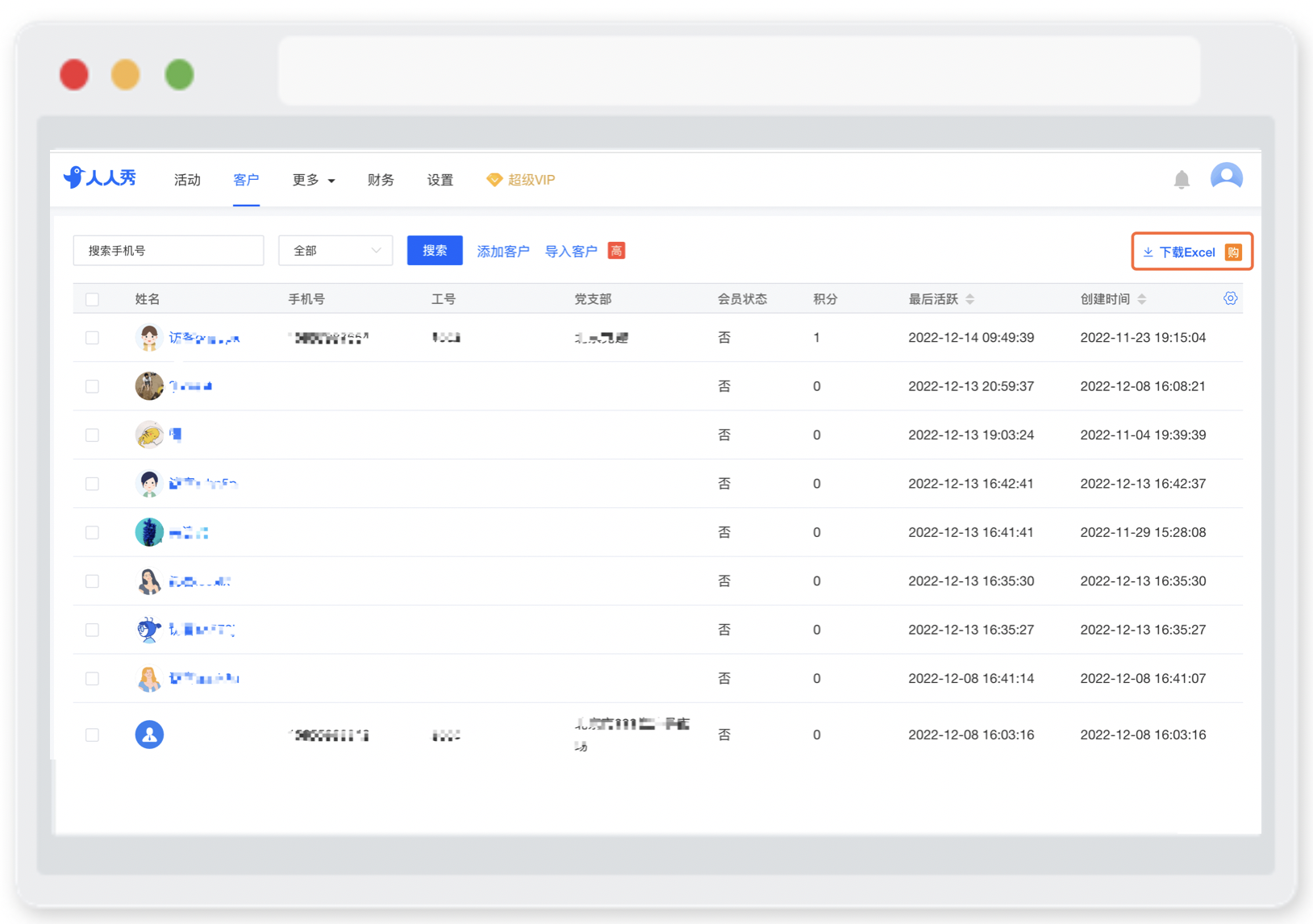Image resolution: width=1313 pixels, height=924 pixels.
Task: Check row with last active 2022-12-14 09:49:39
Action: [93, 338]
